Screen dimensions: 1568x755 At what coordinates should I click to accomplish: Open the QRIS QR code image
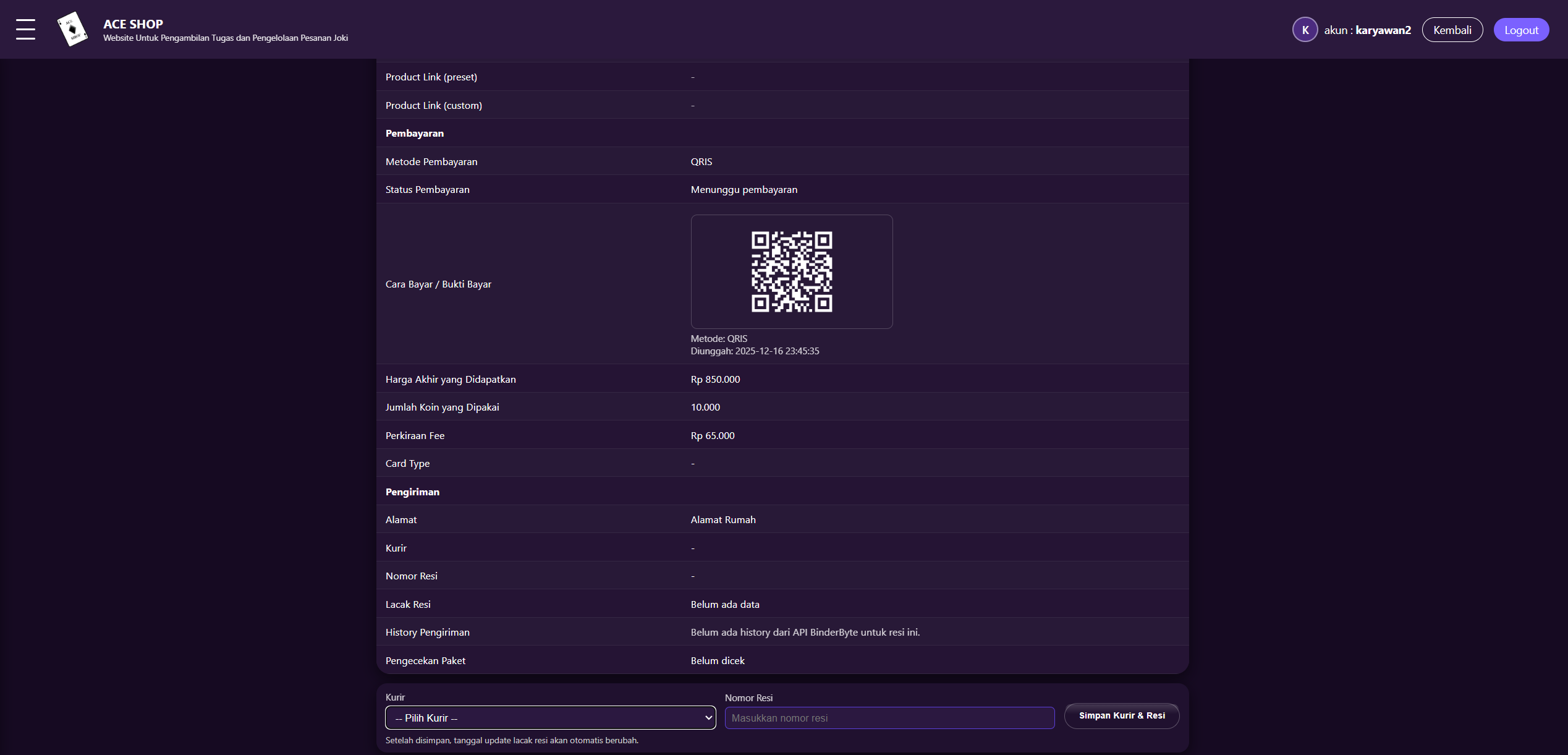coord(791,271)
